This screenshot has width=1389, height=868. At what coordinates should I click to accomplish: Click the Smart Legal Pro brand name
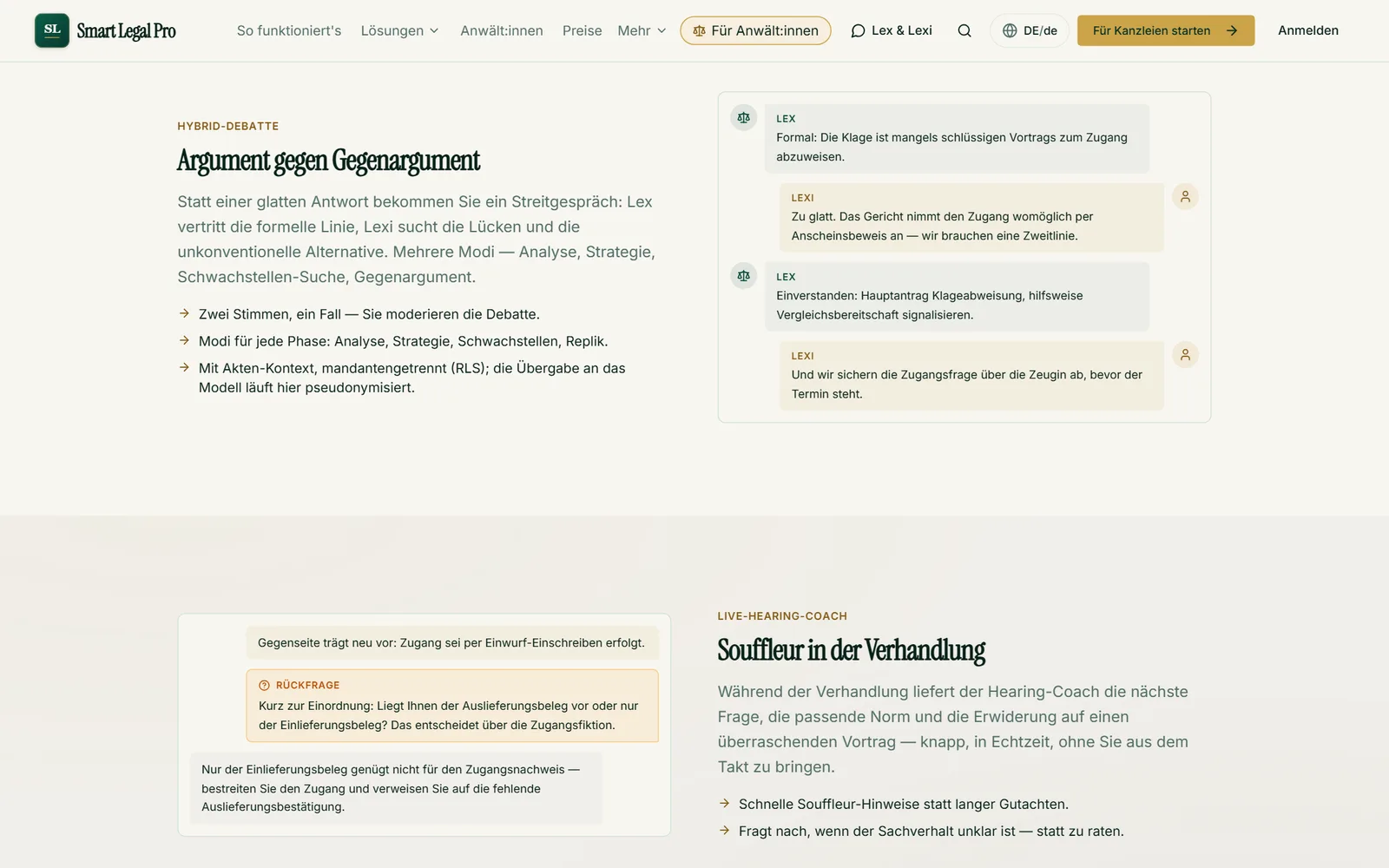(x=127, y=31)
